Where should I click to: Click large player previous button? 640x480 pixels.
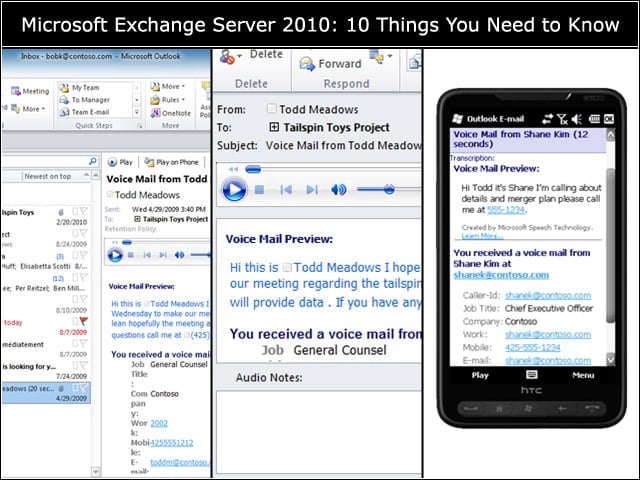(286, 189)
